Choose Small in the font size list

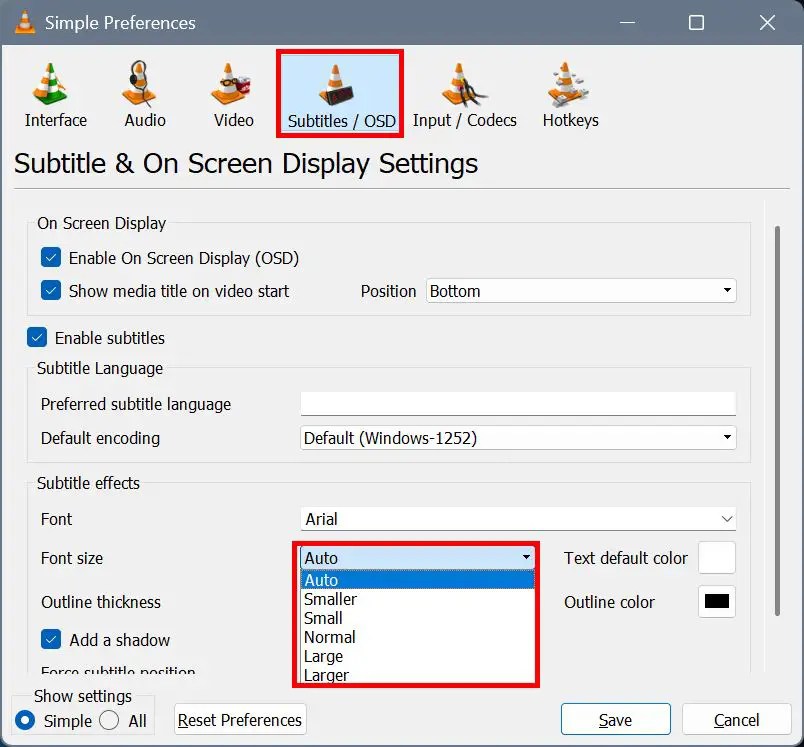(417, 618)
